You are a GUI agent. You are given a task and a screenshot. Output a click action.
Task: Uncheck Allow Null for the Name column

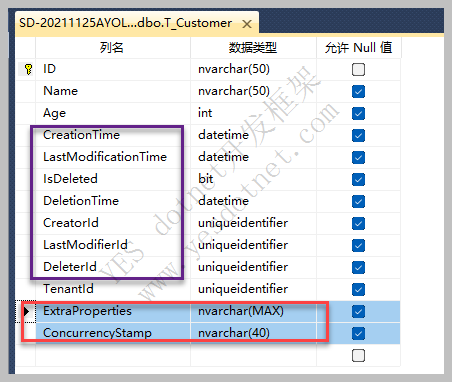(358, 91)
